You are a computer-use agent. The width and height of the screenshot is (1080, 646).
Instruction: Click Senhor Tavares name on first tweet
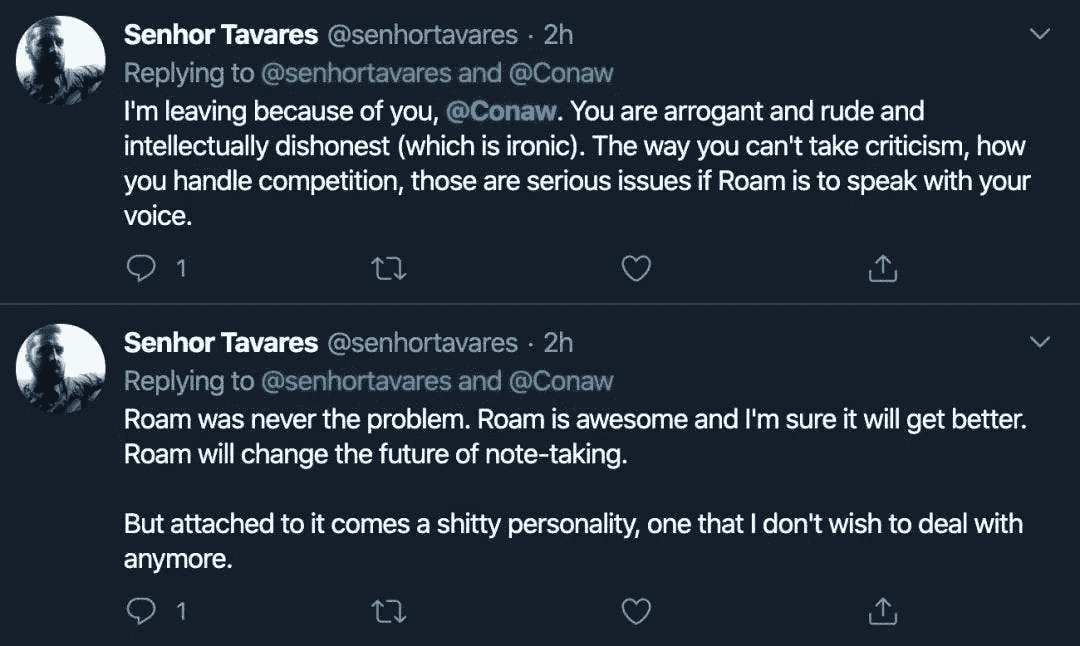(221, 35)
